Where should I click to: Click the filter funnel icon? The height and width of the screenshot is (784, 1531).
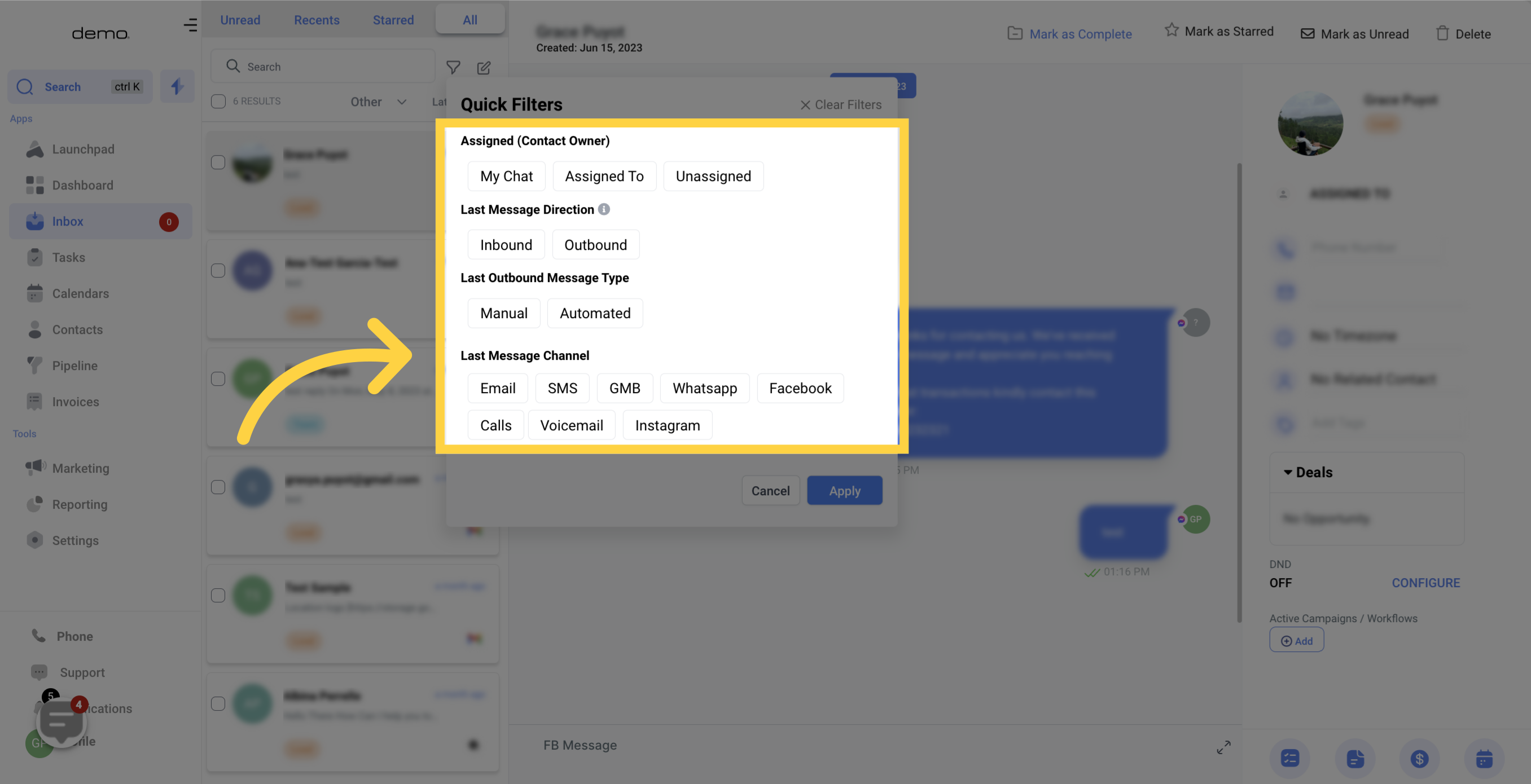pyautogui.click(x=453, y=66)
